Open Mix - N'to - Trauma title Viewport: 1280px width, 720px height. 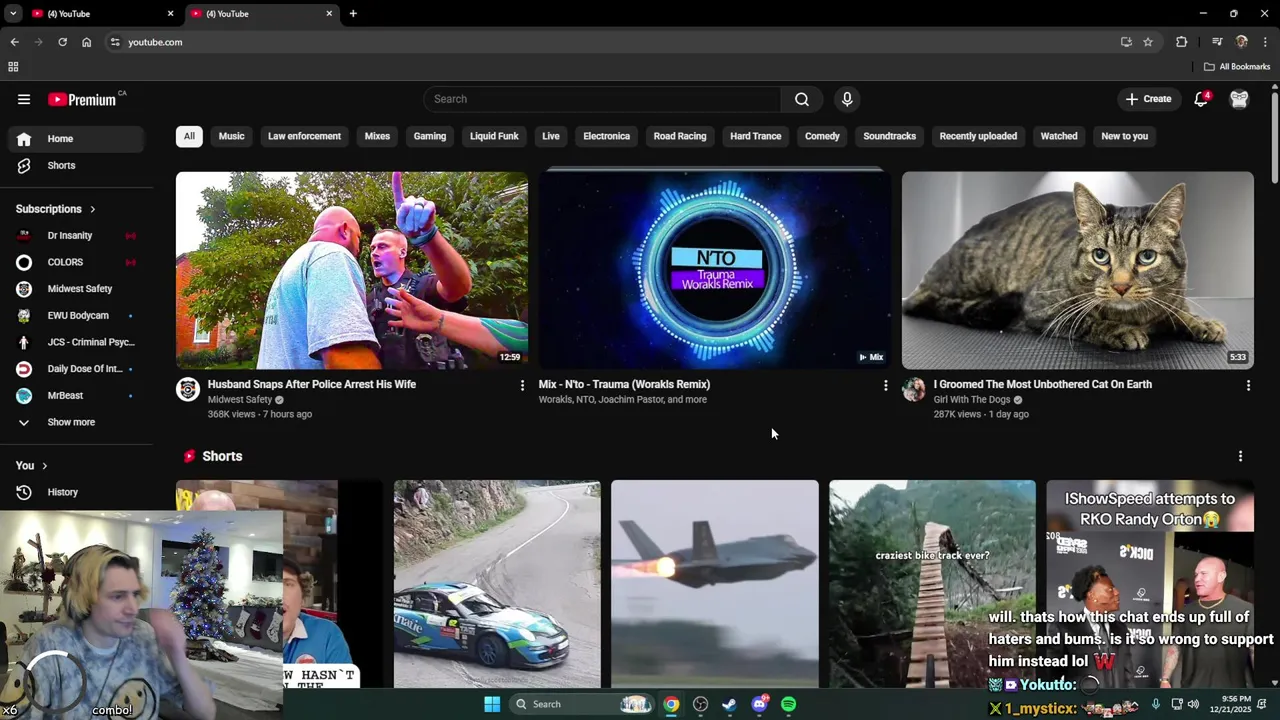pyautogui.click(x=624, y=384)
